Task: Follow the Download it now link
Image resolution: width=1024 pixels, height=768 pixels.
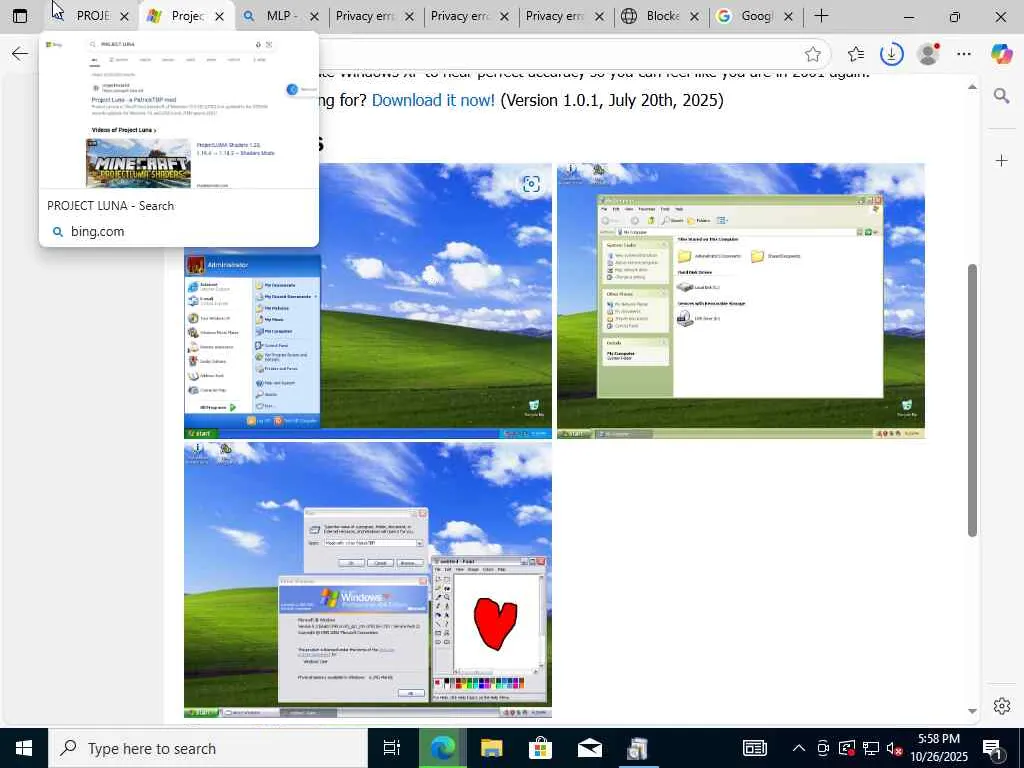Action: pos(433,100)
